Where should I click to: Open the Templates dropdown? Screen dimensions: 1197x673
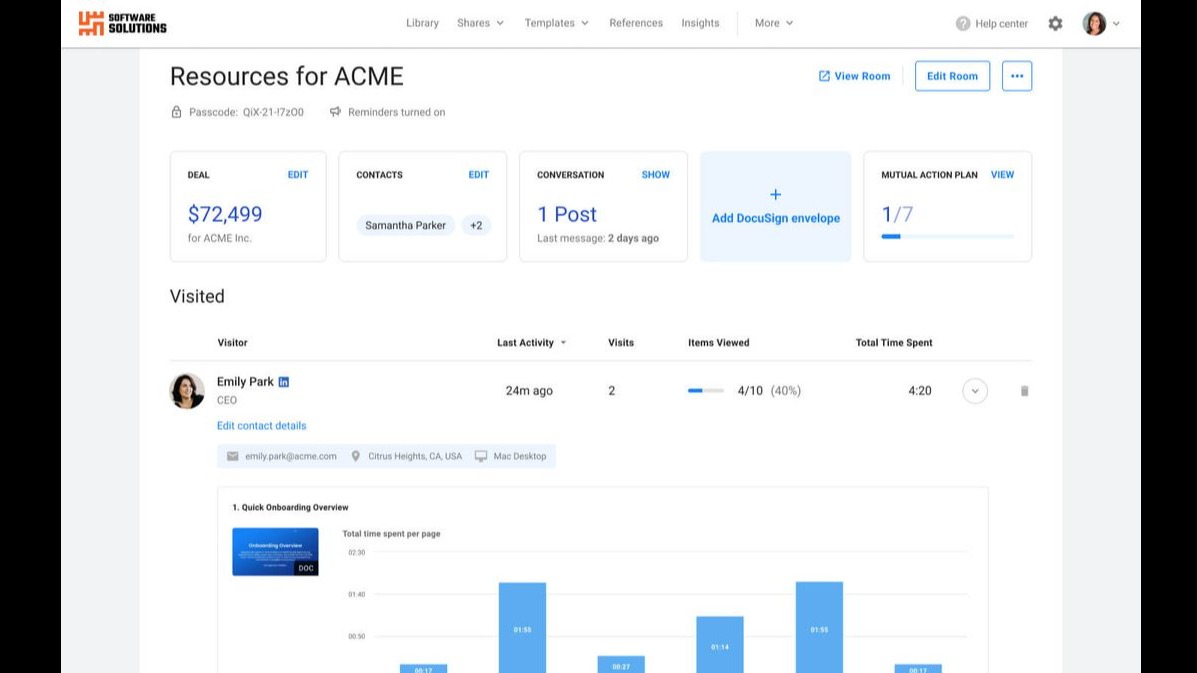[x=556, y=23]
